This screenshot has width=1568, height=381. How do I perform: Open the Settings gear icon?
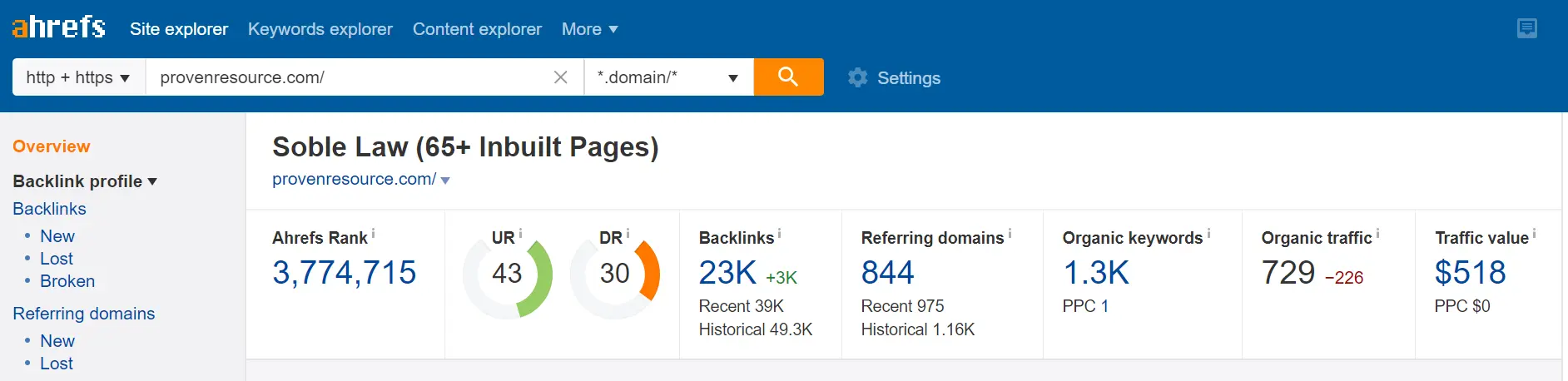(857, 78)
